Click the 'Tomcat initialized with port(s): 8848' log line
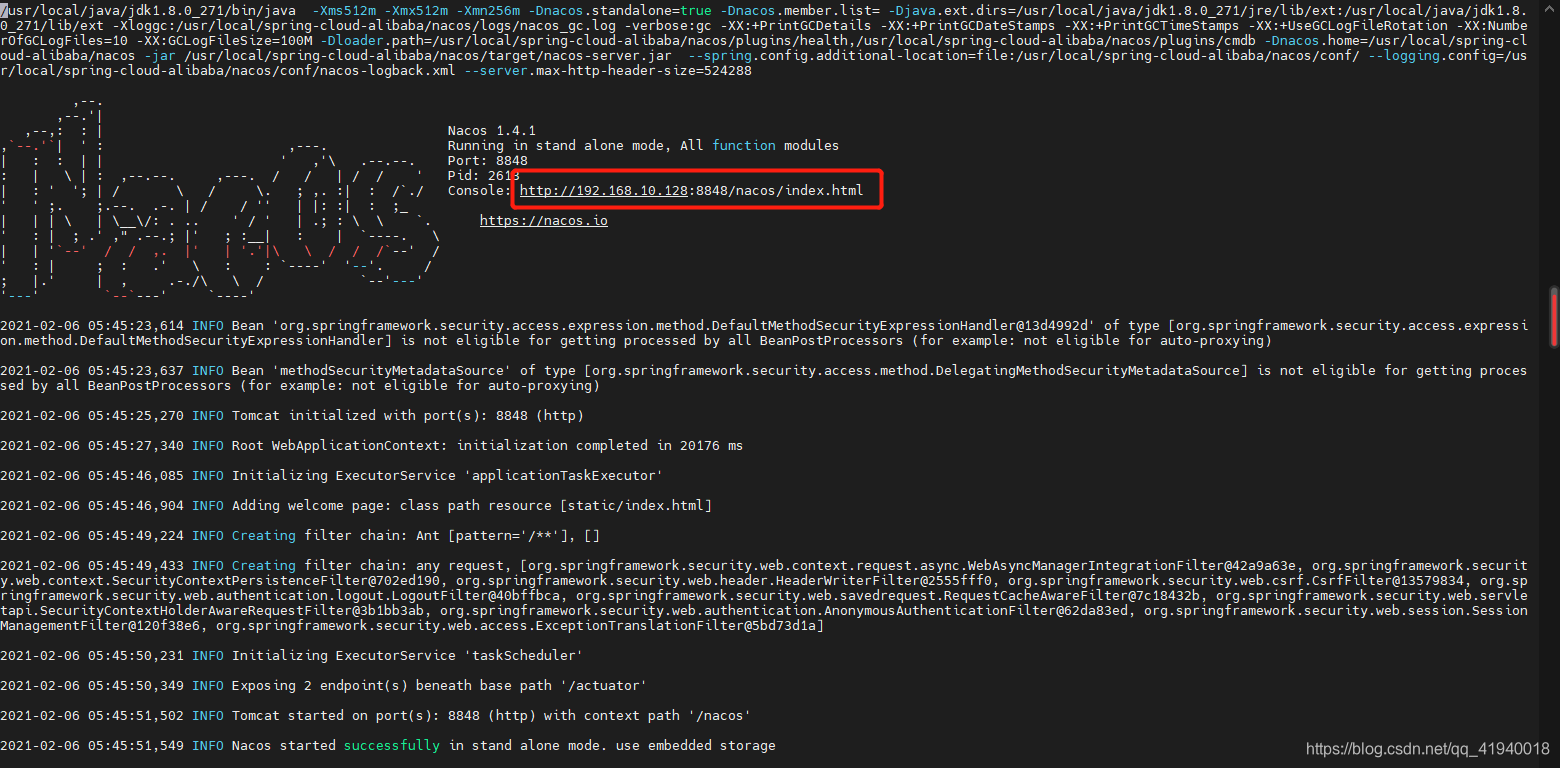 point(291,415)
